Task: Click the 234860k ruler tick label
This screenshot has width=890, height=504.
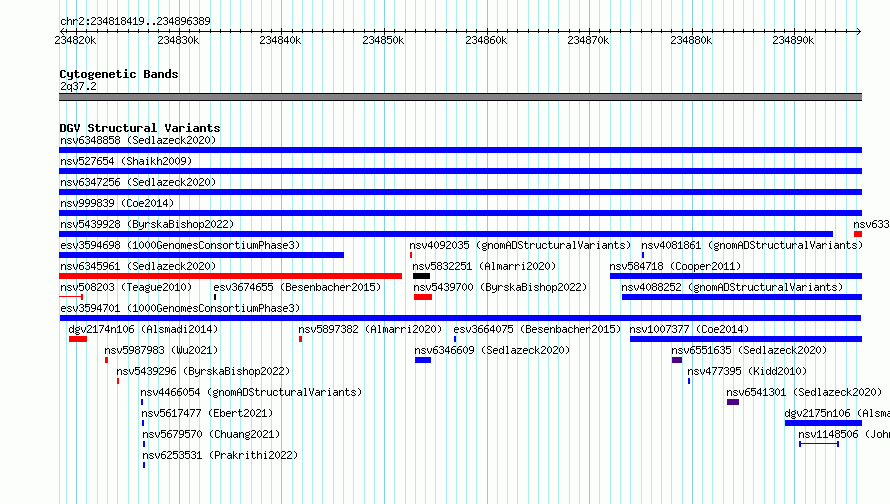Action: point(486,40)
